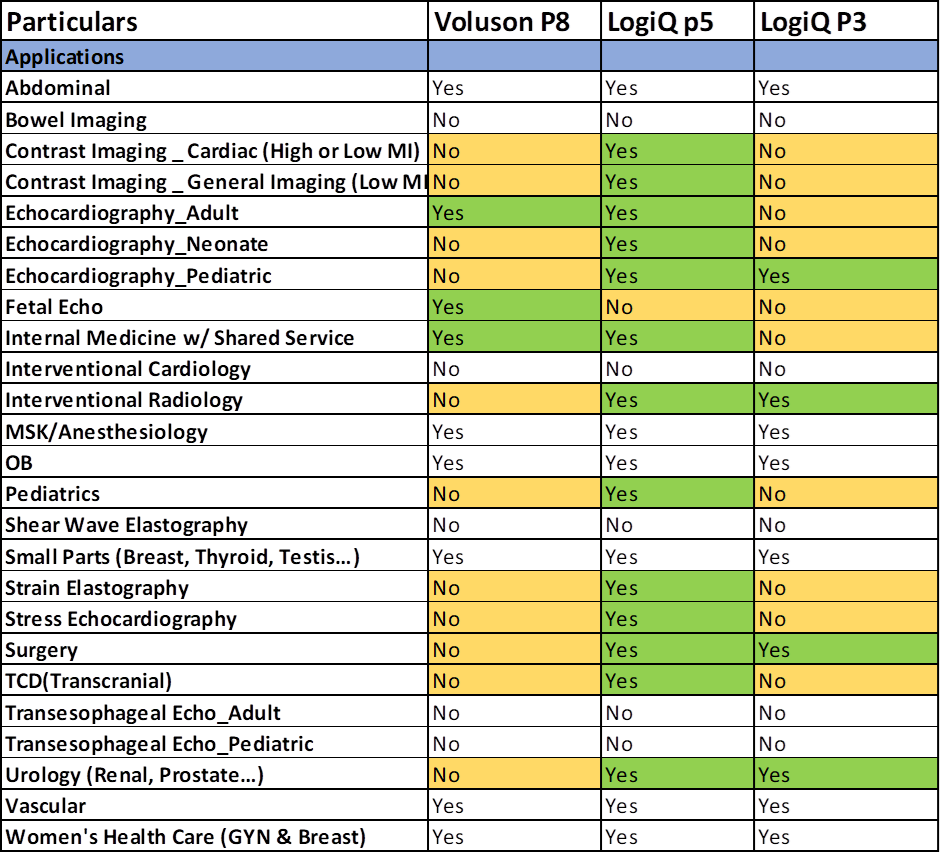Click orange LogiQ p5 cell for Fetal Echo
Screen dimensions: 940x853
tap(677, 306)
